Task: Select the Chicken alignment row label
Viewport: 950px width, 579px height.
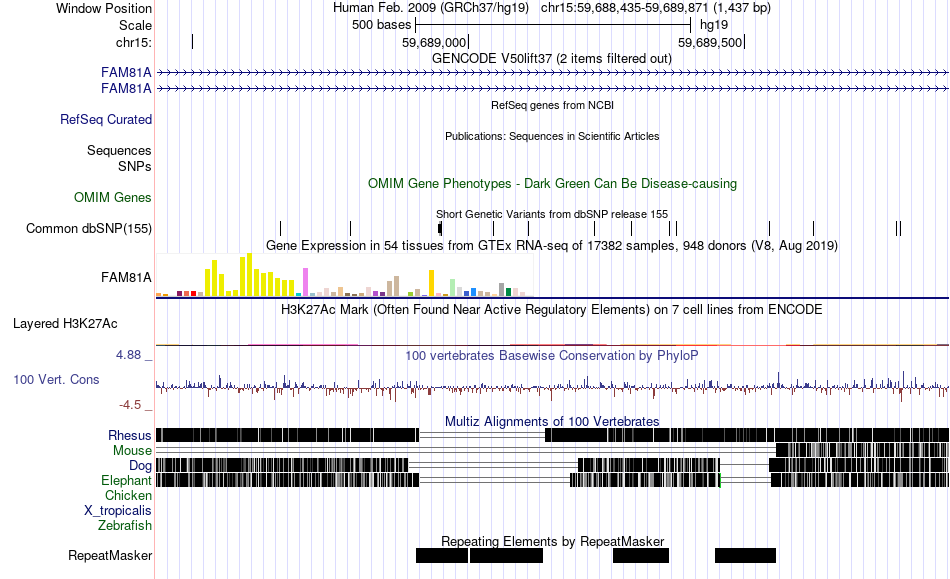Action: (128, 495)
